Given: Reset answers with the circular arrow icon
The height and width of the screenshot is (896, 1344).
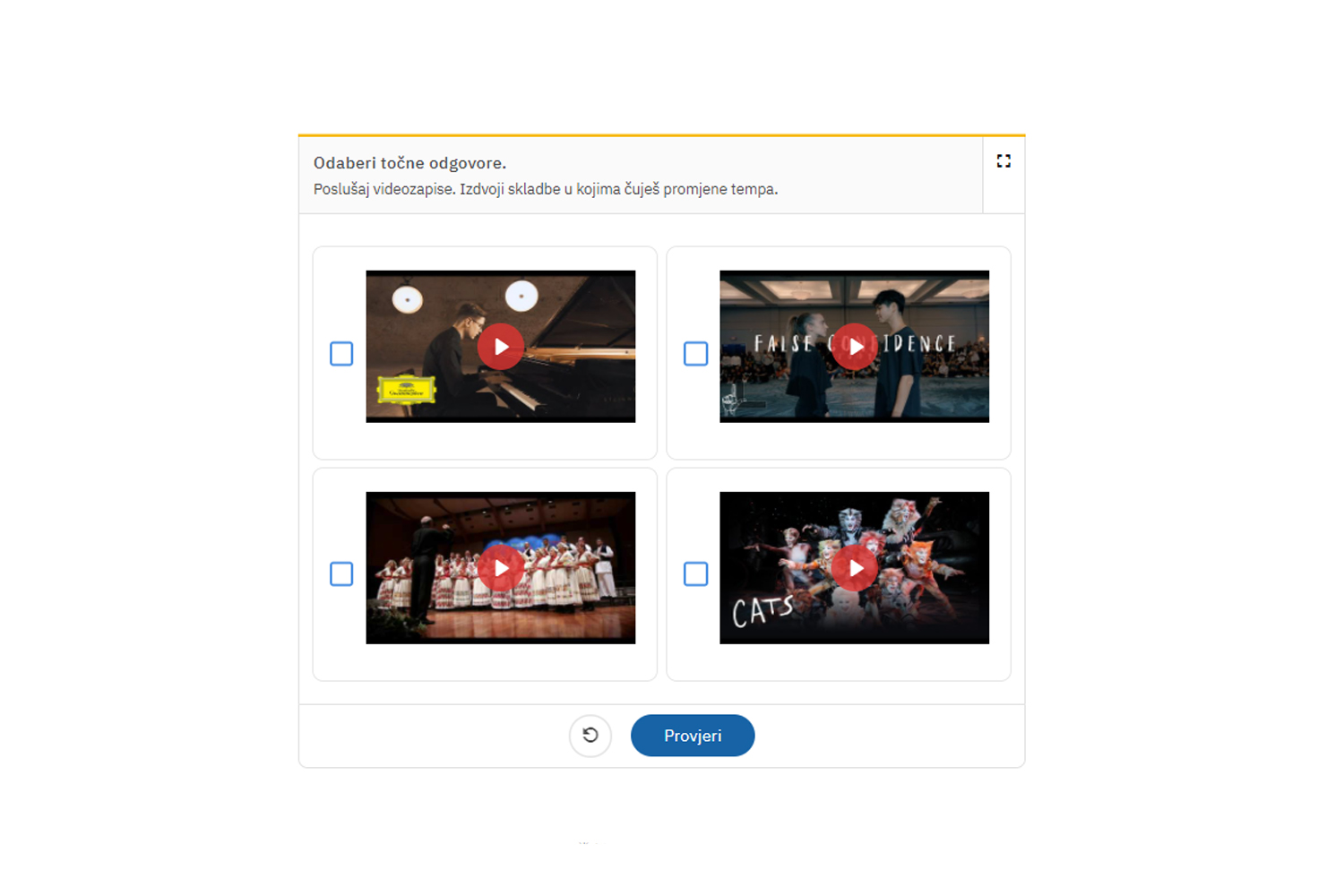Looking at the screenshot, I should click(x=590, y=736).
